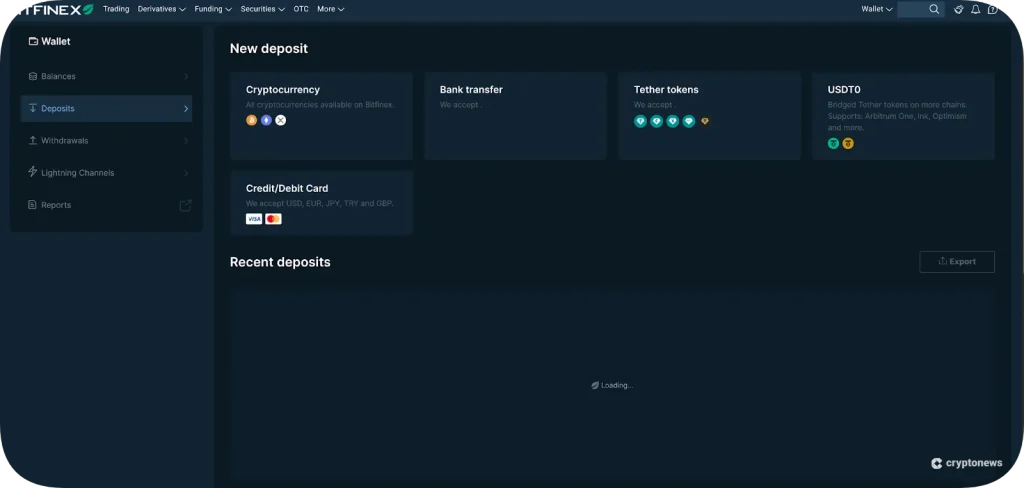The width and height of the screenshot is (1024, 488).
Task: Choose the Tether tokens deposit card
Action: 709,116
